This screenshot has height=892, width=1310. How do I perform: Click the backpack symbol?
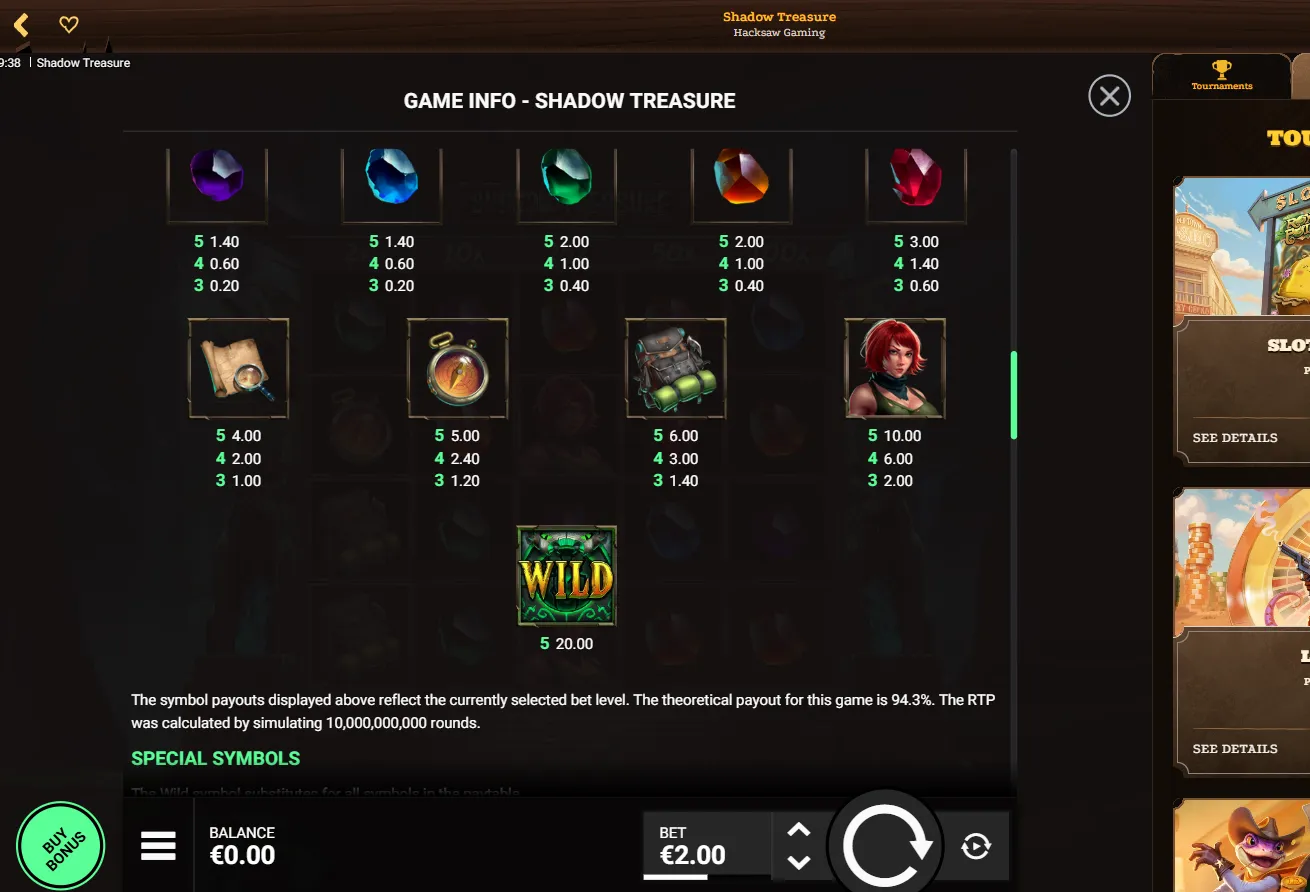pos(676,368)
